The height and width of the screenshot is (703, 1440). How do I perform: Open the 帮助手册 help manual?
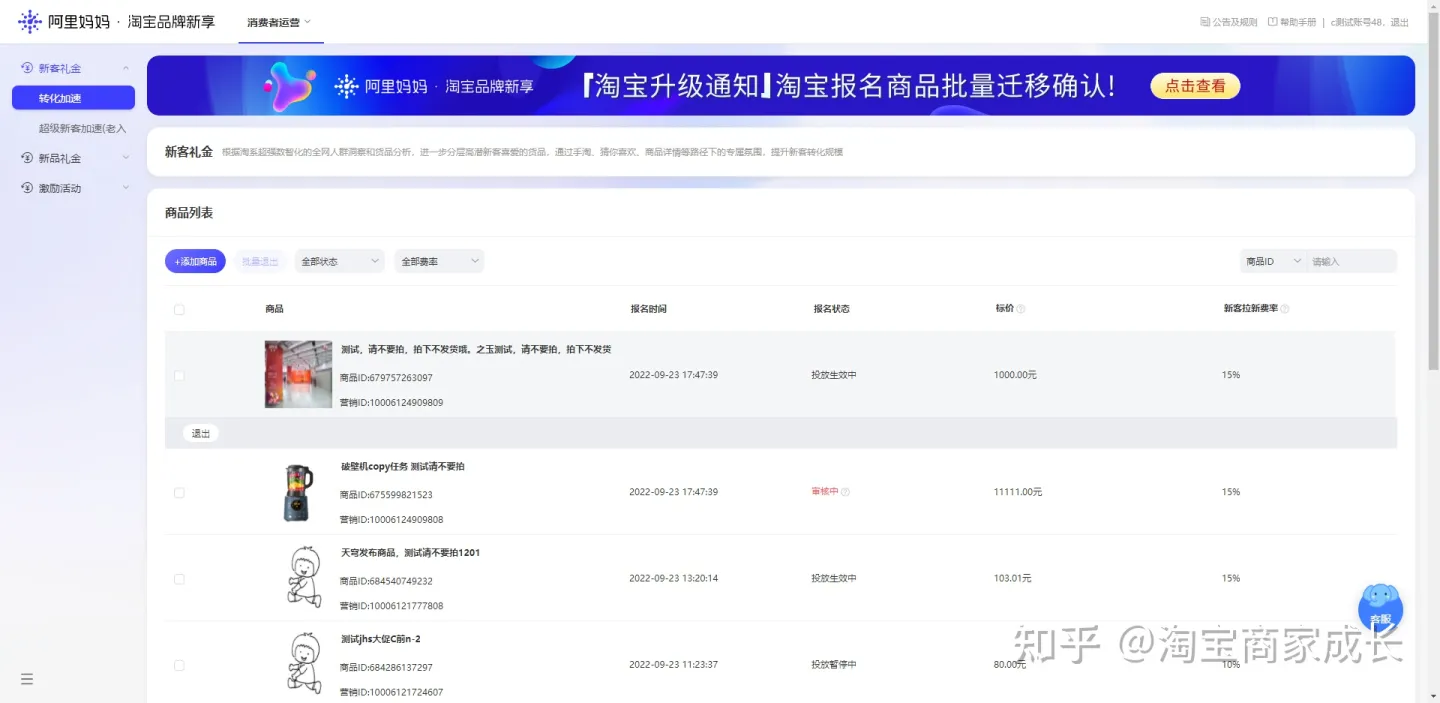[1292, 22]
